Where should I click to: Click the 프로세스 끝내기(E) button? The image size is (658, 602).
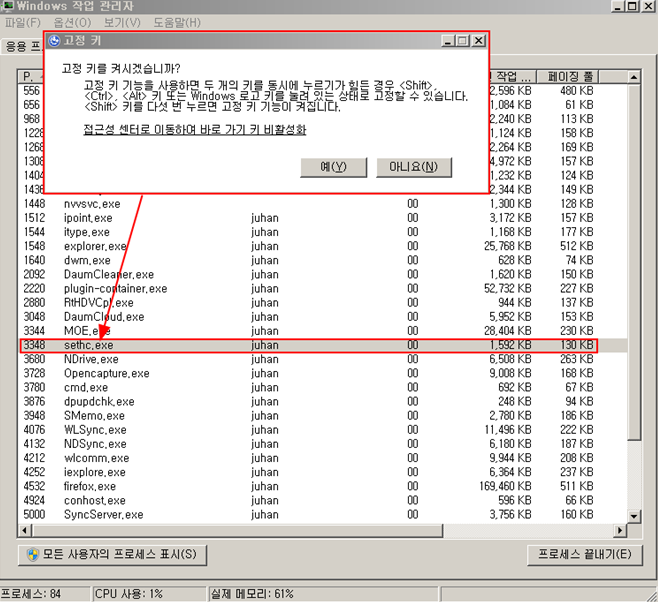click(x=585, y=555)
